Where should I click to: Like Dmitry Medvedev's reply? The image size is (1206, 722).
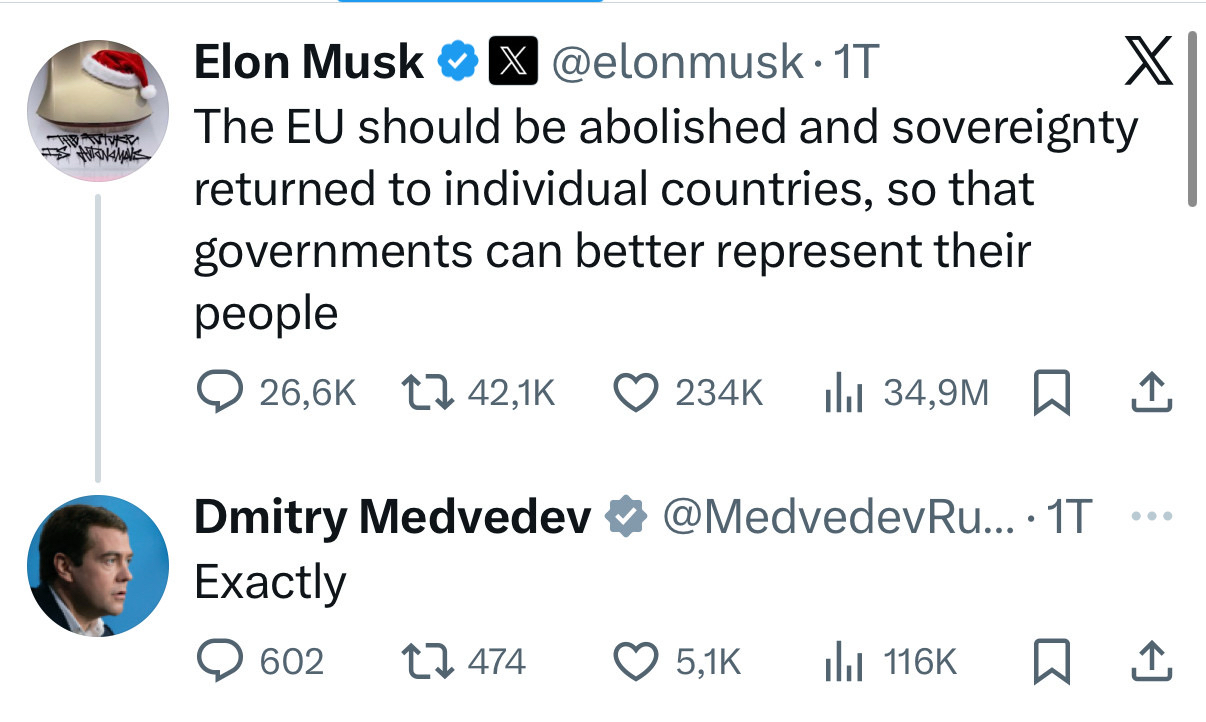pos(636,661)
